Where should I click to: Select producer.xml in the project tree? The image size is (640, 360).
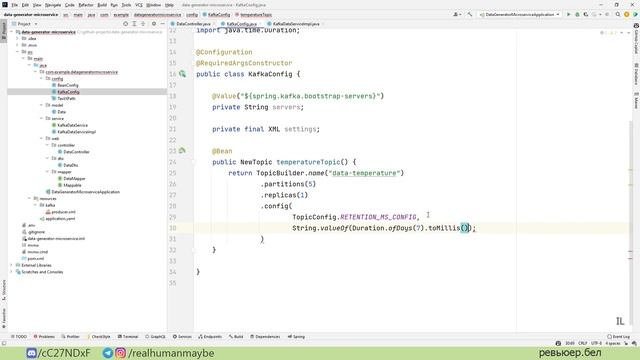point(63,212)
